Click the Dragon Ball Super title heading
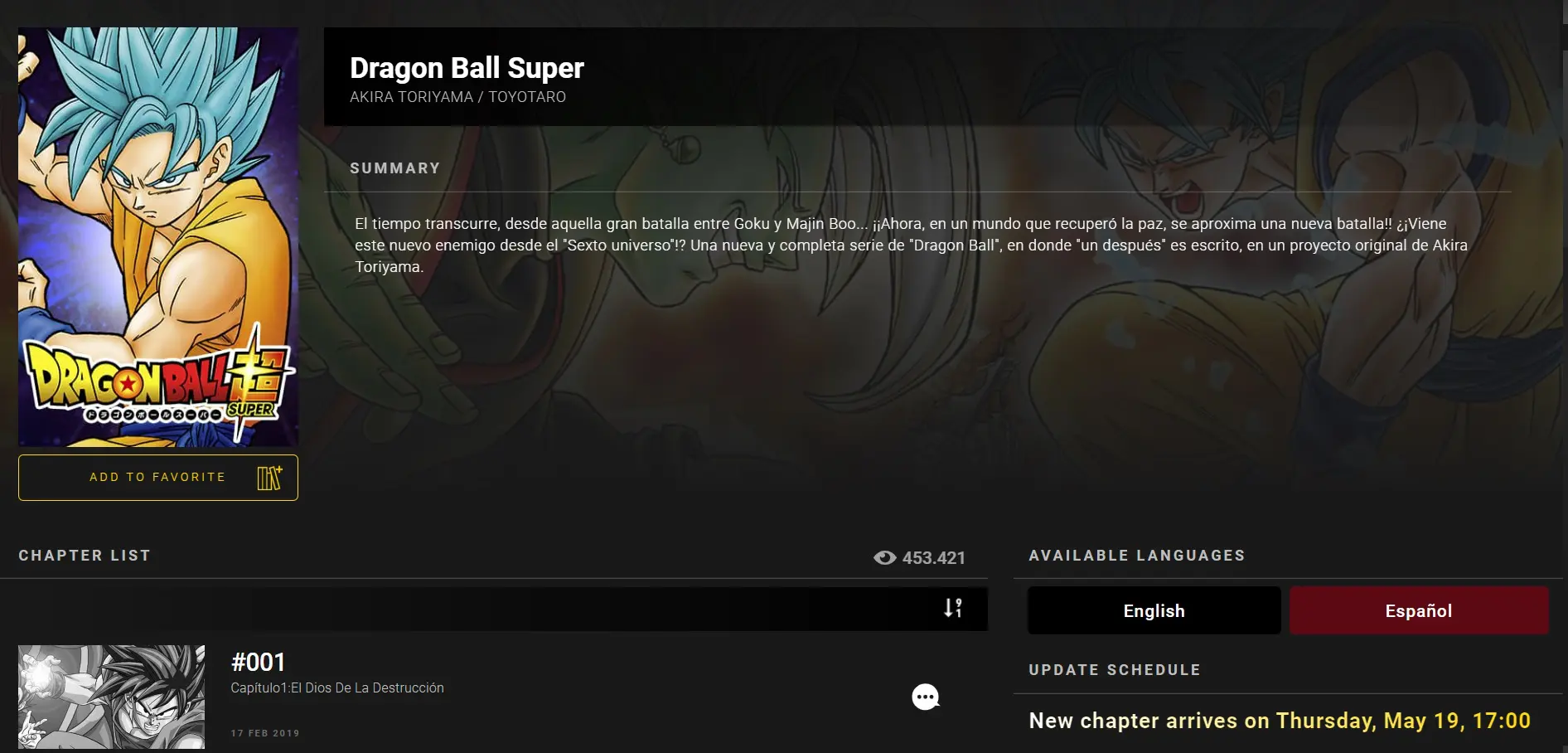 pos(467,68)
